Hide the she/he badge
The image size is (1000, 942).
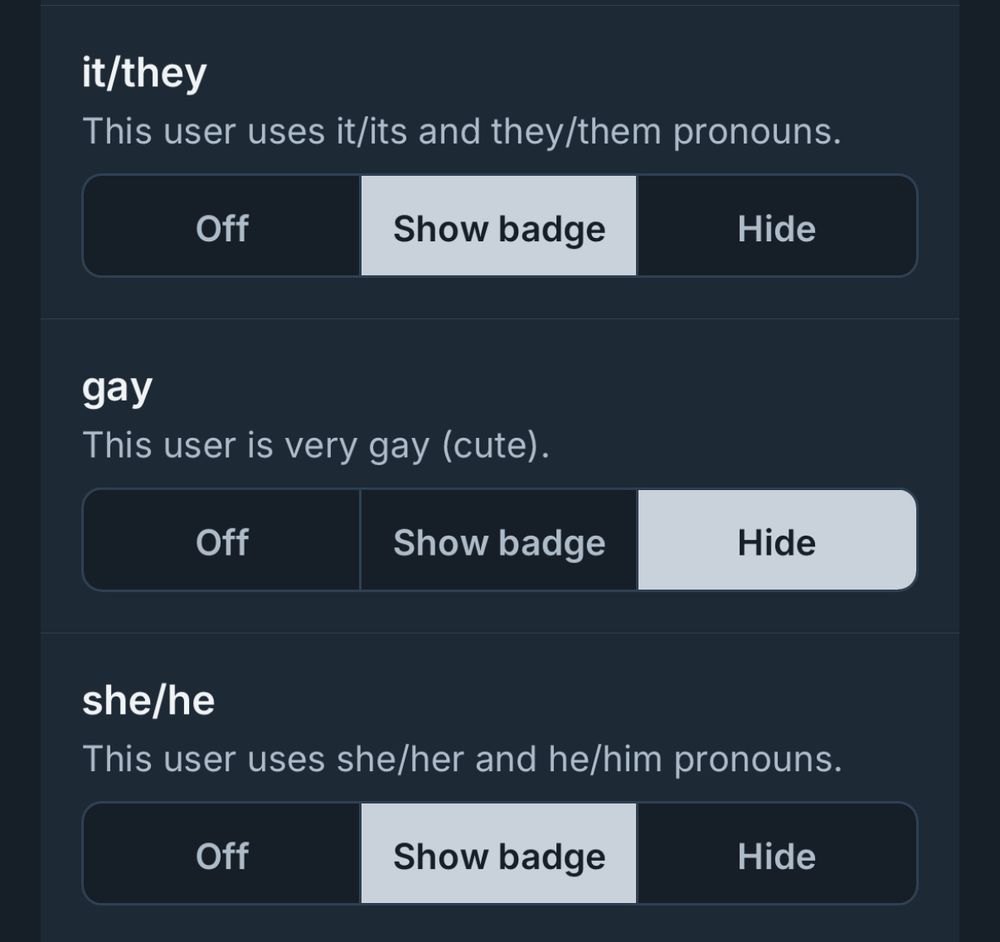tap(777, 855)
